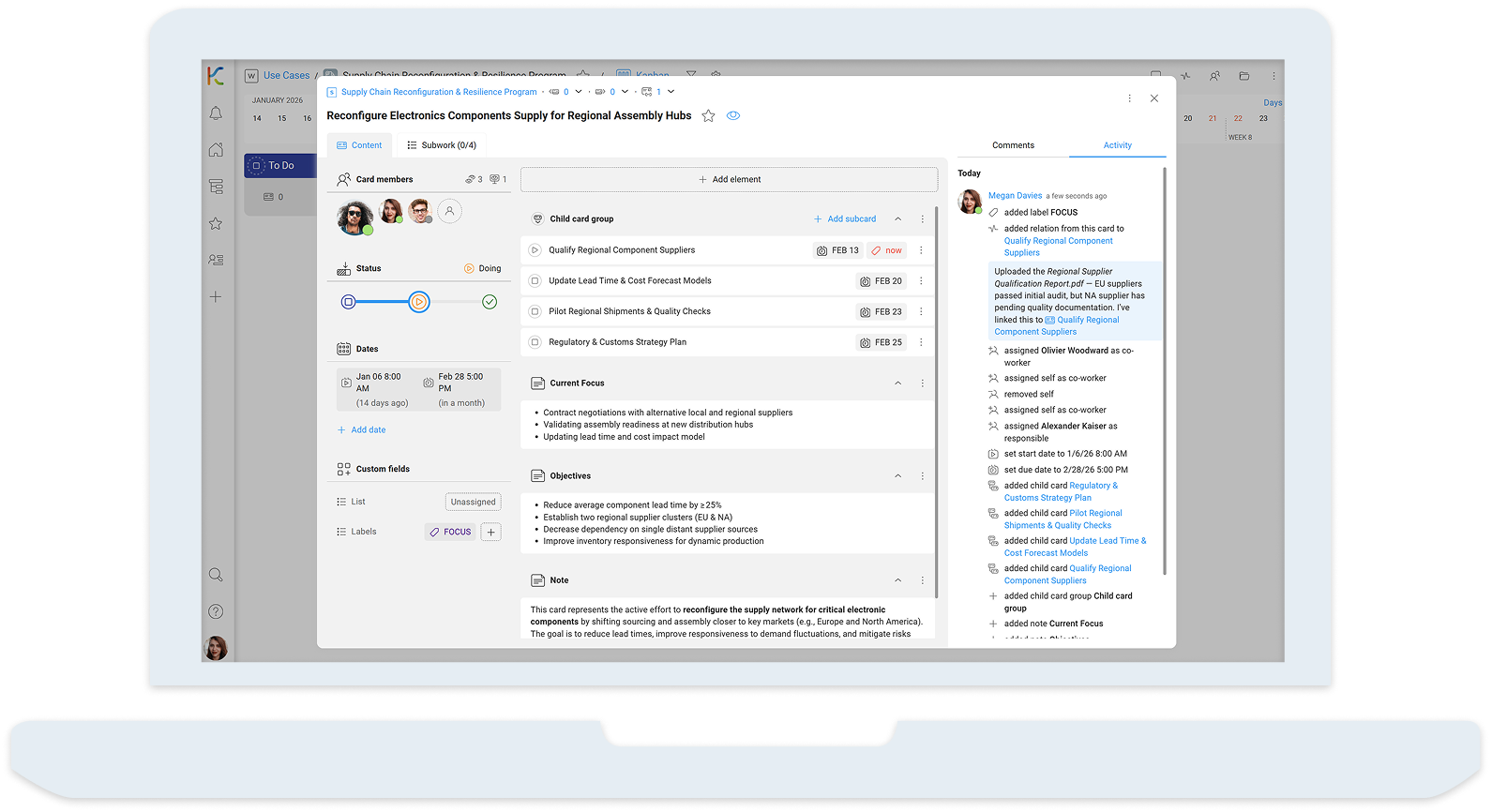The width and height of the screenshot is (1492, 812).
Task: Click the Add subcard button
Action: pos(844,219)
